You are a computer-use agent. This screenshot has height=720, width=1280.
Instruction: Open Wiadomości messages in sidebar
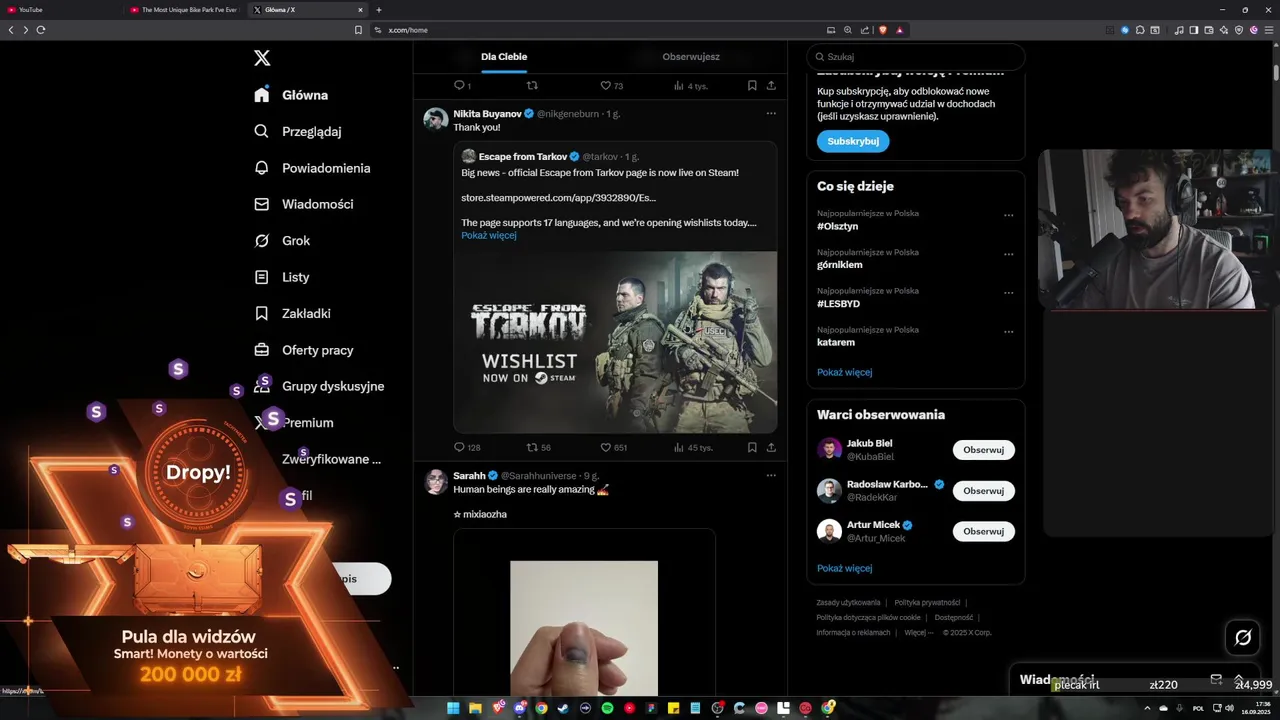click(303, 204)
